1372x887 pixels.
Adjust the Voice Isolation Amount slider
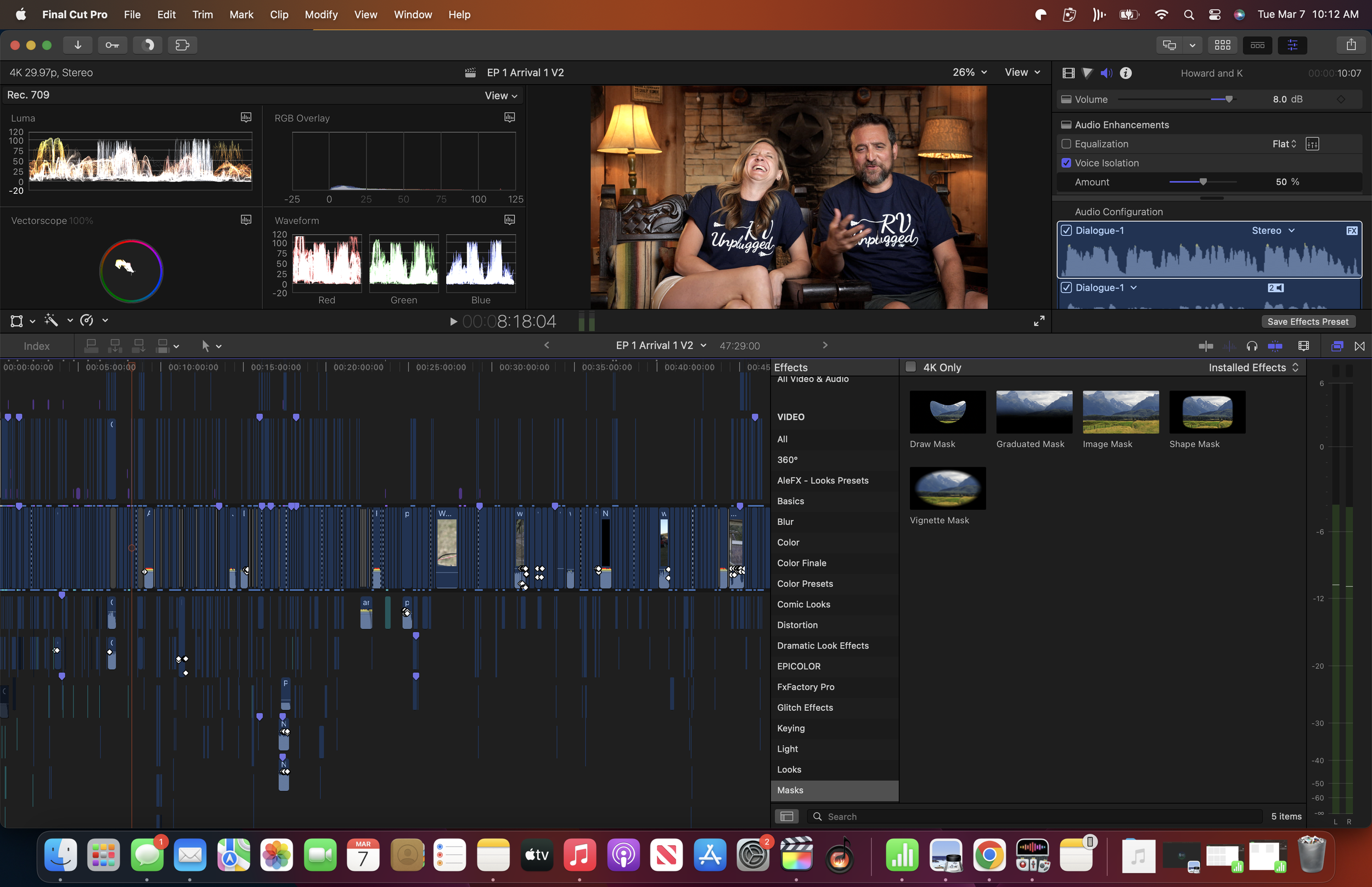point(1203,182)
